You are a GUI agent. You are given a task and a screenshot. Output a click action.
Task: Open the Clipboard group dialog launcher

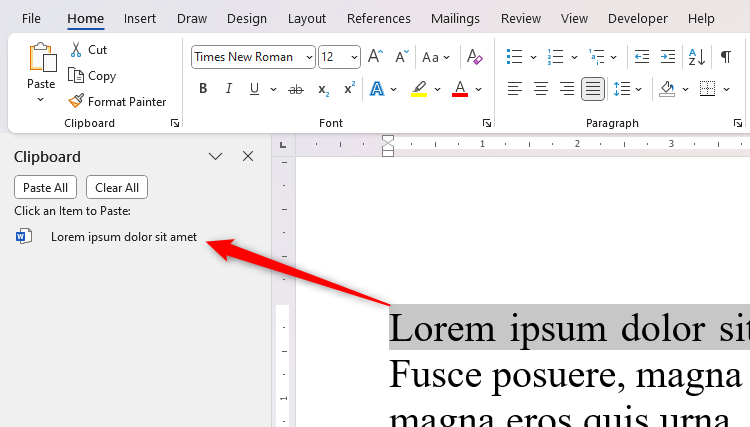click(175, 123)
